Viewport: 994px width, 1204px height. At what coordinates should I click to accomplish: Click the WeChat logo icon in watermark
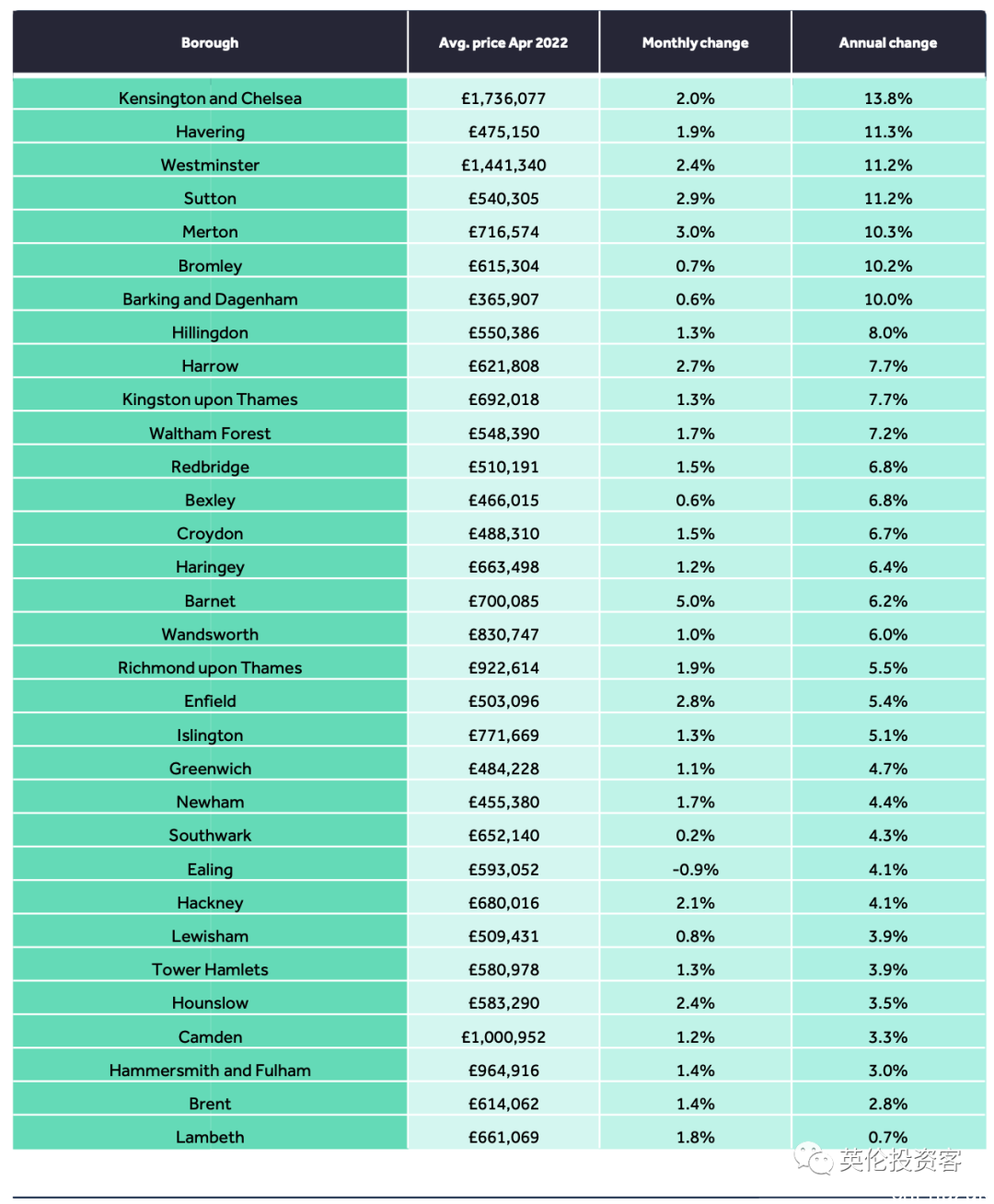coord(814,1159)
